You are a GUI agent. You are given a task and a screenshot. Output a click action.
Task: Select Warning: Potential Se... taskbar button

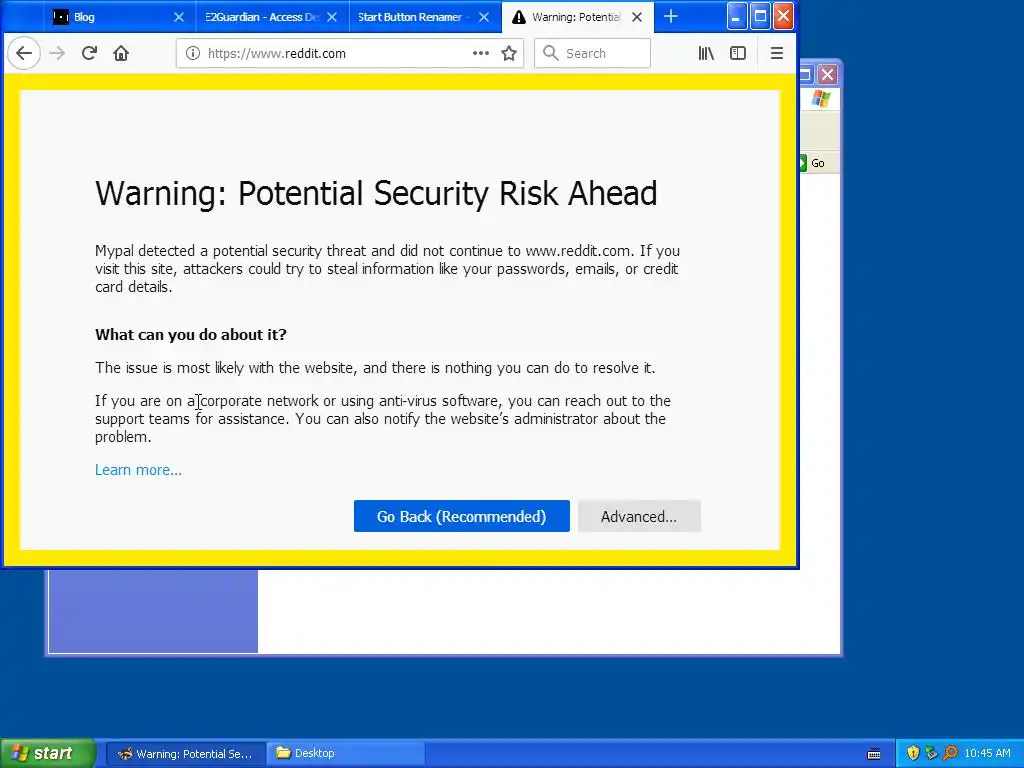pyautogui.click(x=185, y=754)
